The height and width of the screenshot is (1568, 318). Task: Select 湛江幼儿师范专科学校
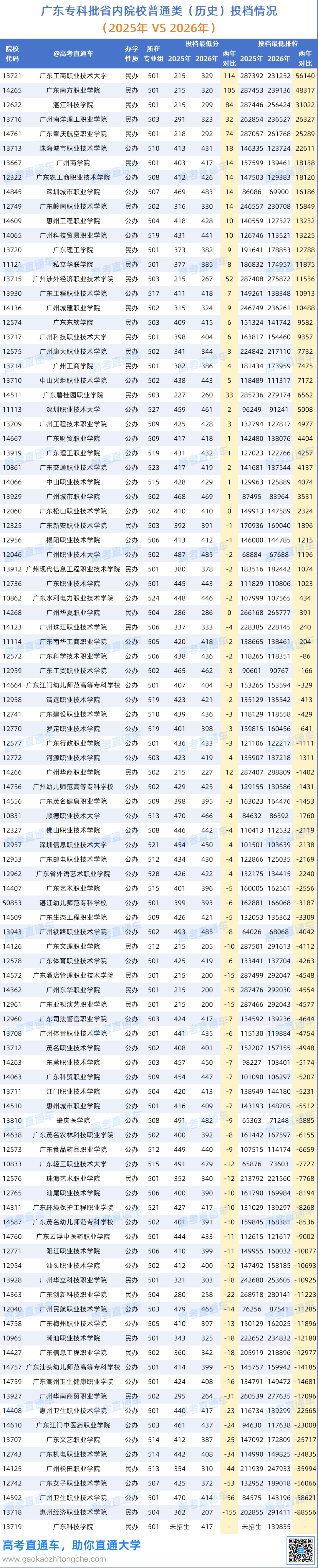(73, 903)
